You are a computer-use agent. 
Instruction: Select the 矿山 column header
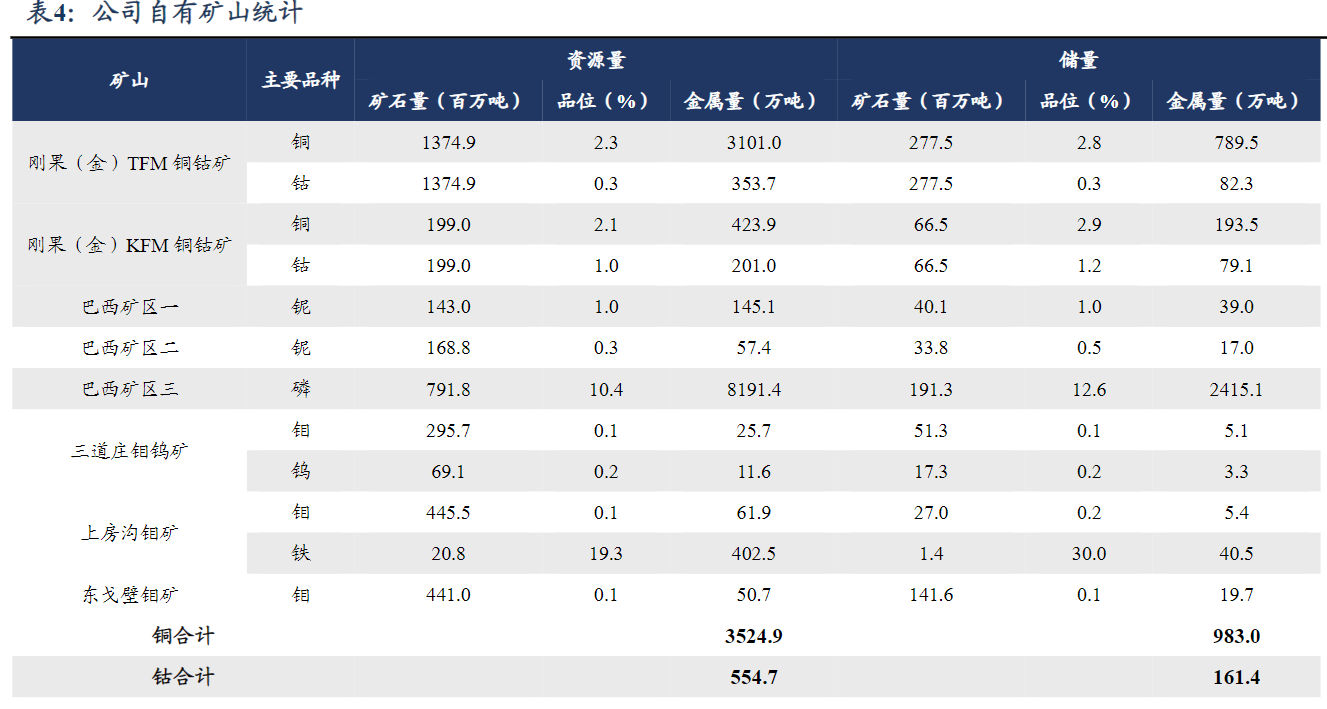coord(129,80)
